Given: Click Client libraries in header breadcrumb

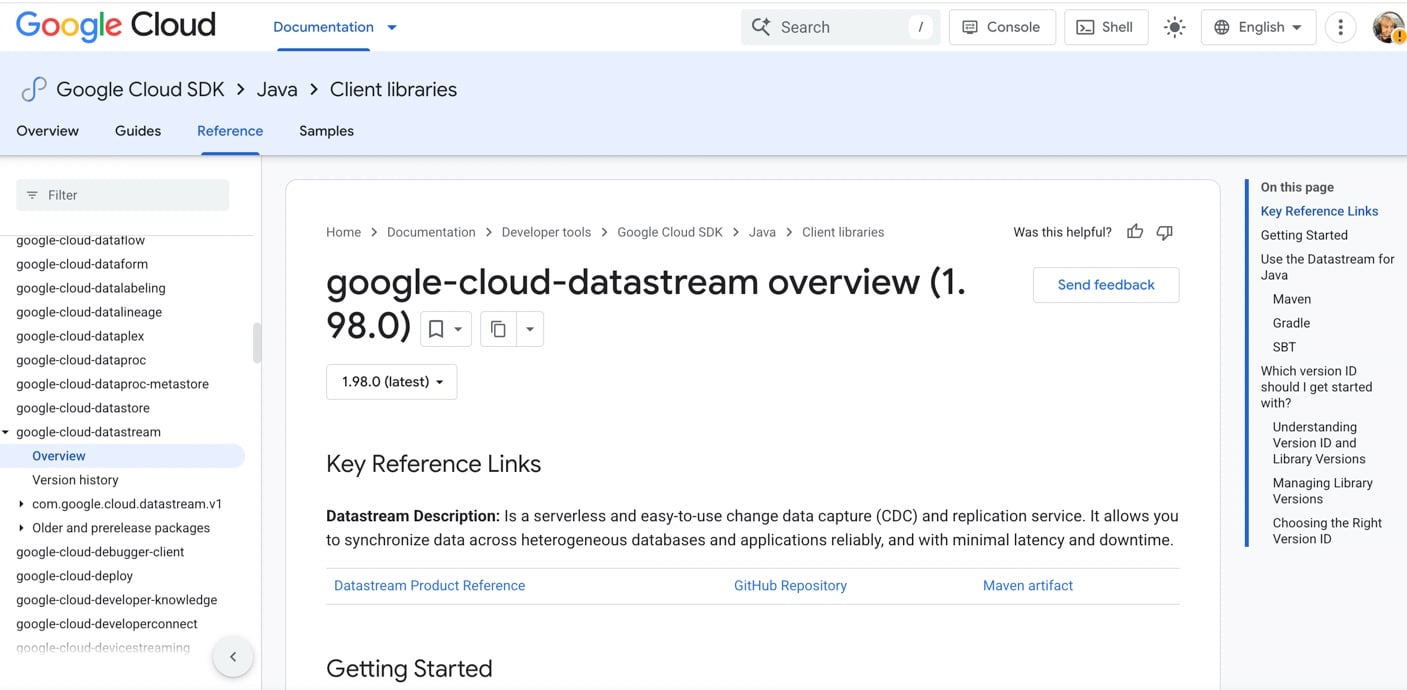Looking at the screenshot, I should (x=393, y=89).
